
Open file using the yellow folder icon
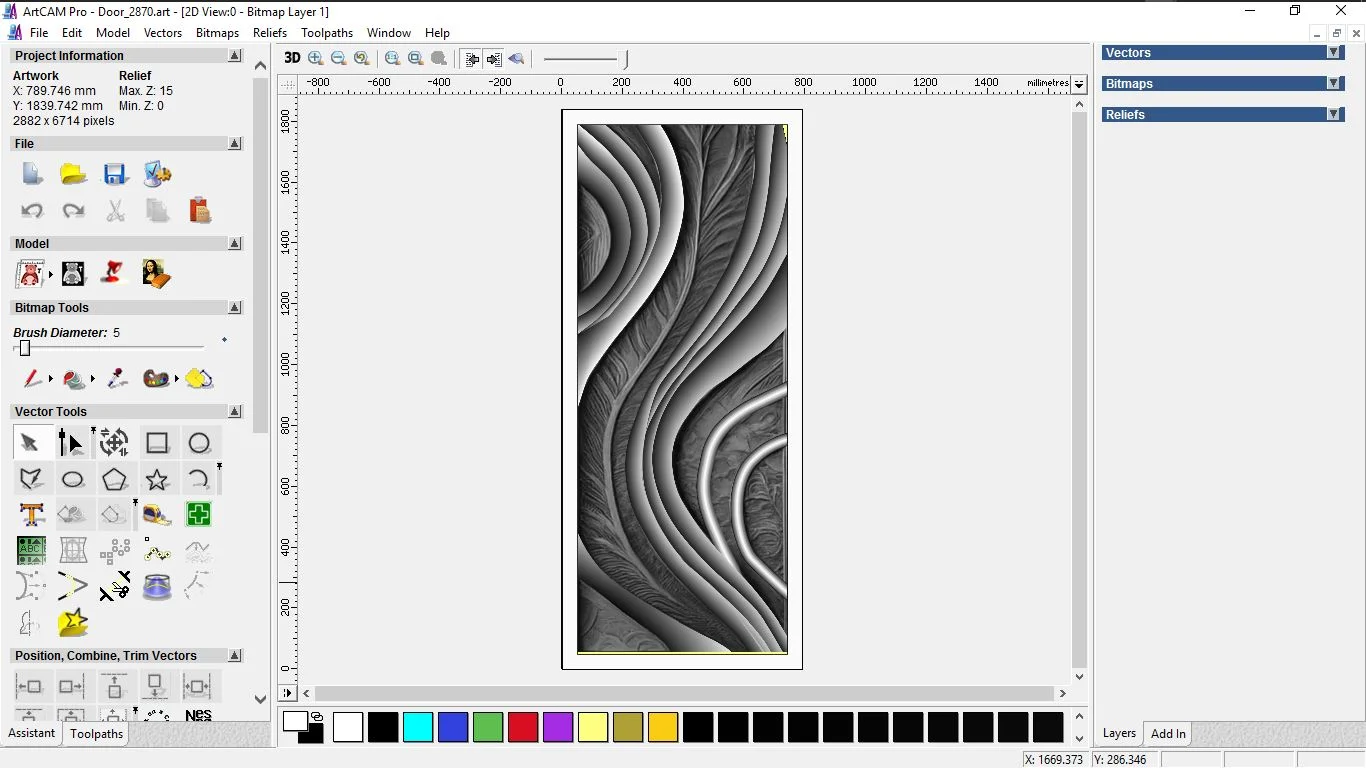[x=73, y=174]
